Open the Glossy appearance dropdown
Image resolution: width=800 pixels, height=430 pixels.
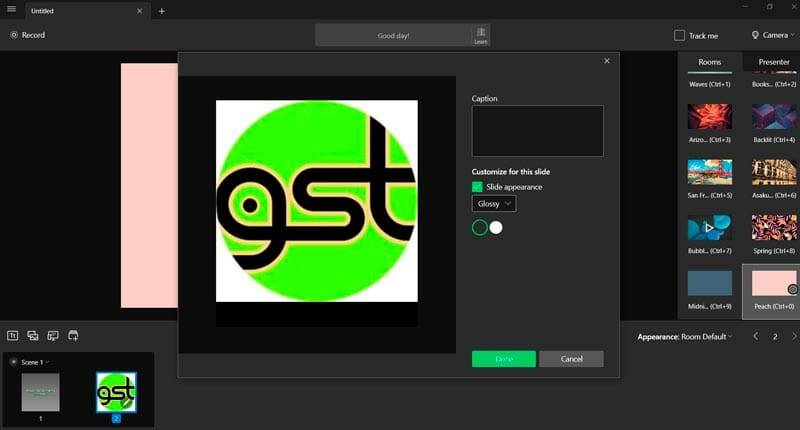point(494,204)
